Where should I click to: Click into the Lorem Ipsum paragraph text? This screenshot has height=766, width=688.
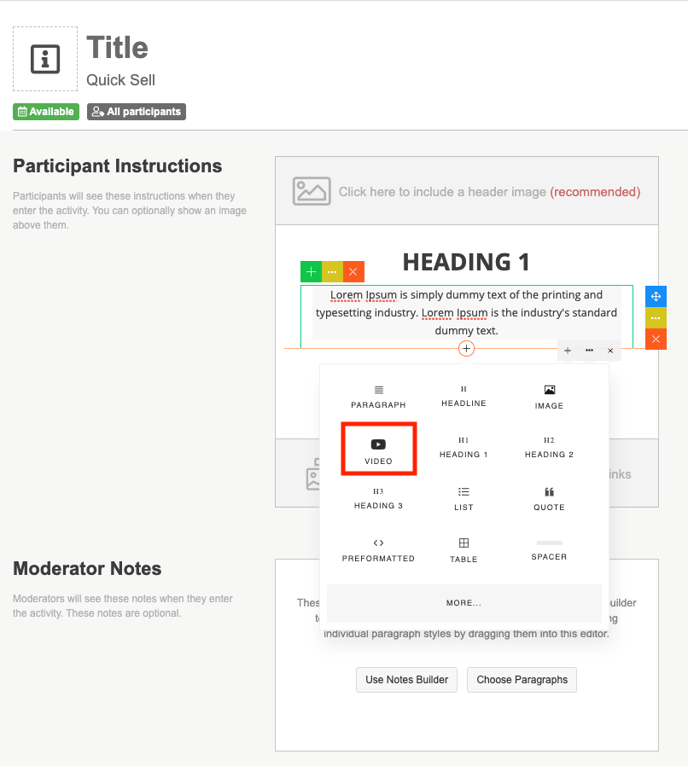(466, 313)
